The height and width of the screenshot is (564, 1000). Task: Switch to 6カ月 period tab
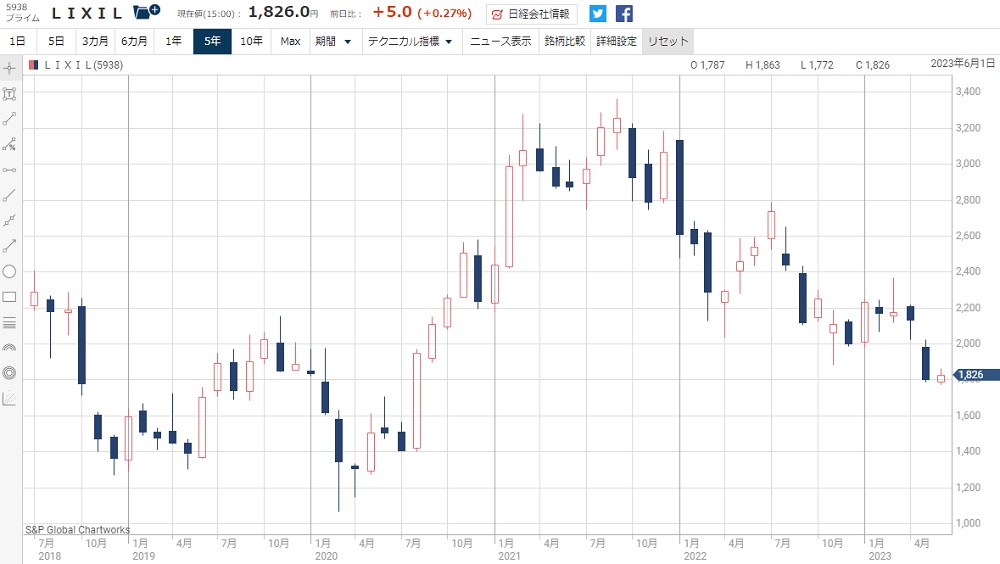click(134, 41)
